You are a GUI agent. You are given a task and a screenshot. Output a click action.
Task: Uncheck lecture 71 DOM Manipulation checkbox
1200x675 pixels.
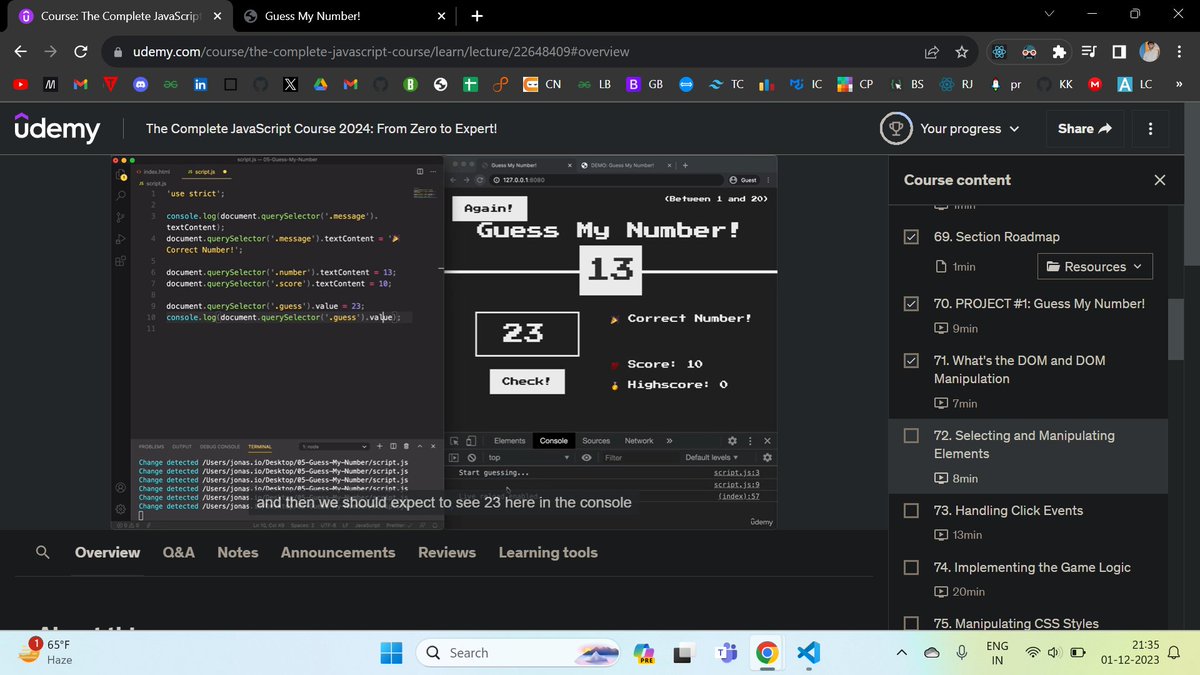912,360
